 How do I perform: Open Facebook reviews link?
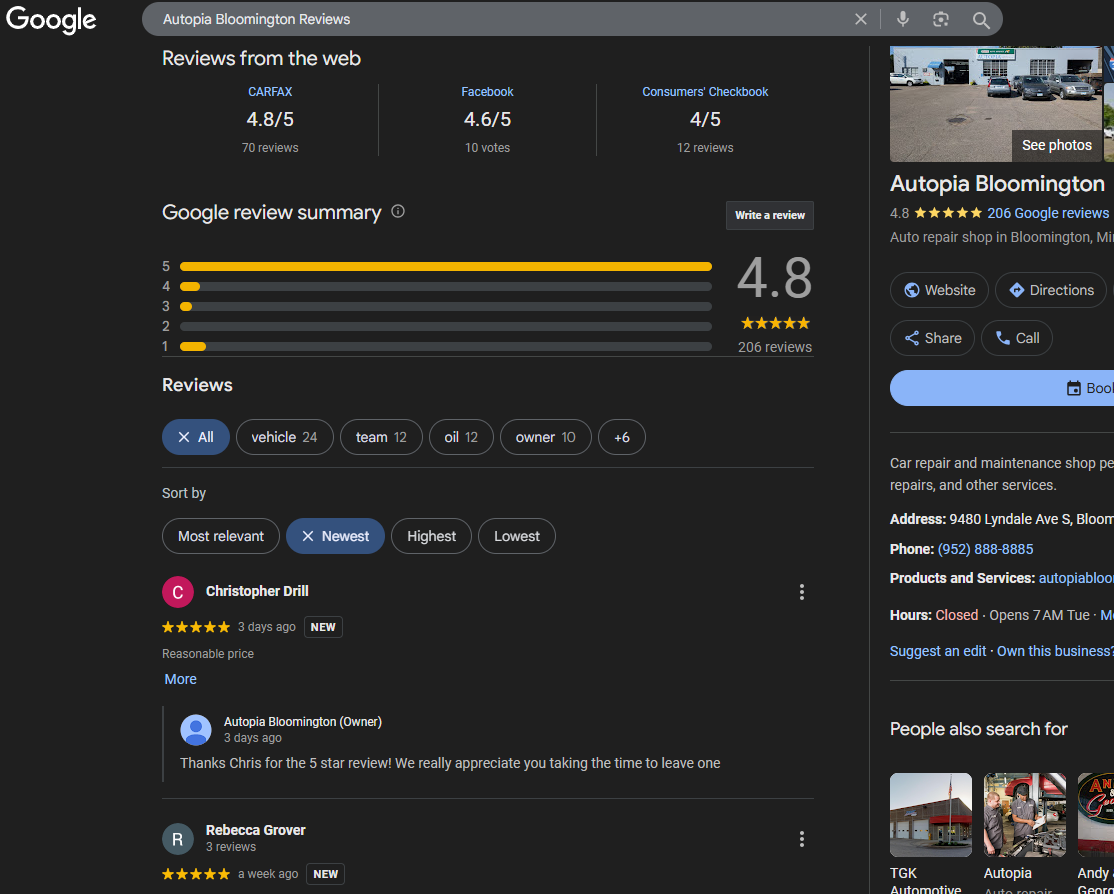(x=487, y=92)
